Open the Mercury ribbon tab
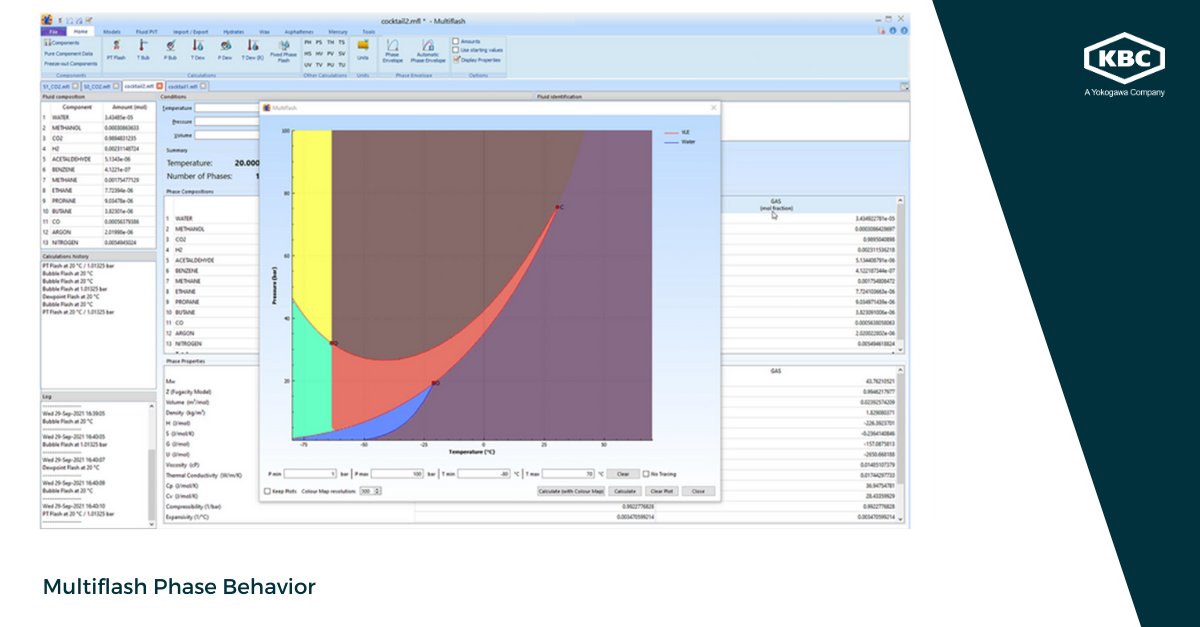Viewport: 1200px width, 627px height. click(338, 31)
